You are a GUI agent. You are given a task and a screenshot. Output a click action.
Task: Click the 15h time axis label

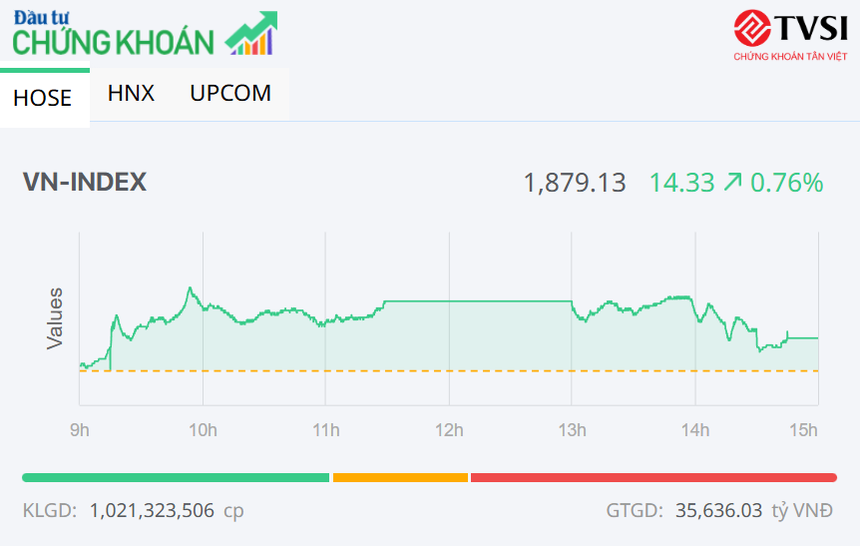(x=803, y=430)
